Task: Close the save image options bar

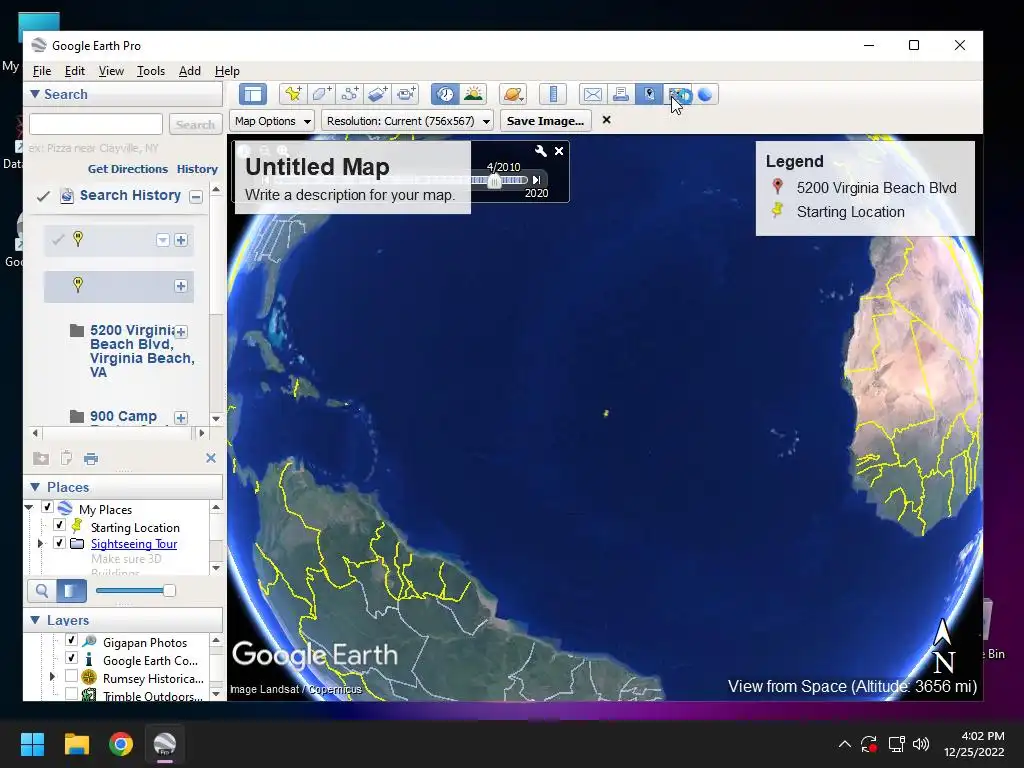Action: (x=607, y=120)
